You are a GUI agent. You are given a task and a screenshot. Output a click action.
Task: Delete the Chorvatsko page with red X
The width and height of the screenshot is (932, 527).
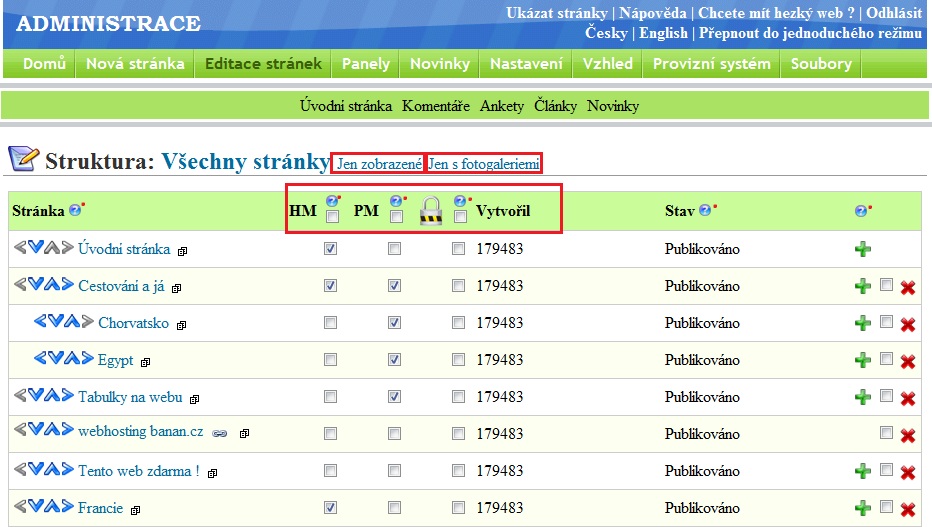click(908, 324)
